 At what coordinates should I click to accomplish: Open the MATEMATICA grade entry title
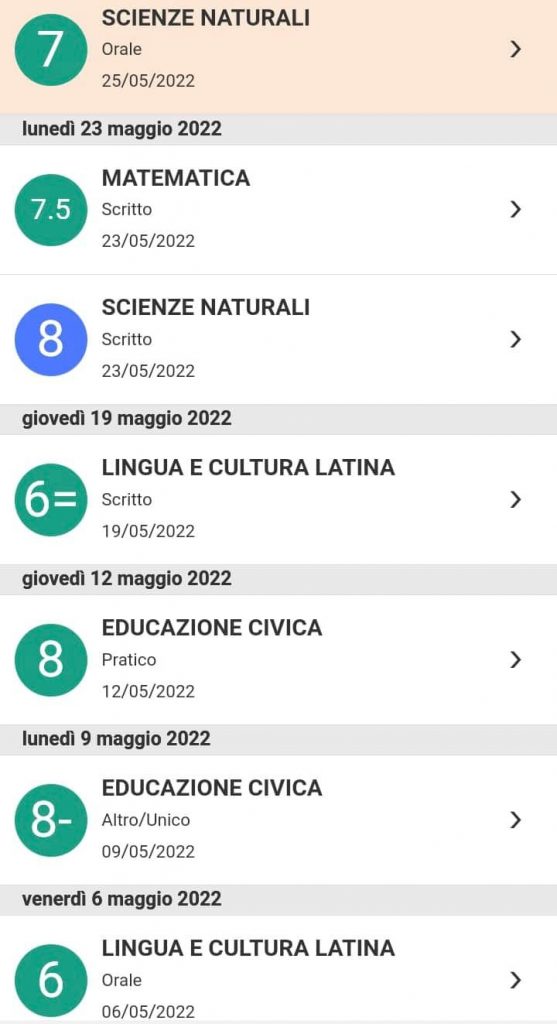[x=176, y=178]
